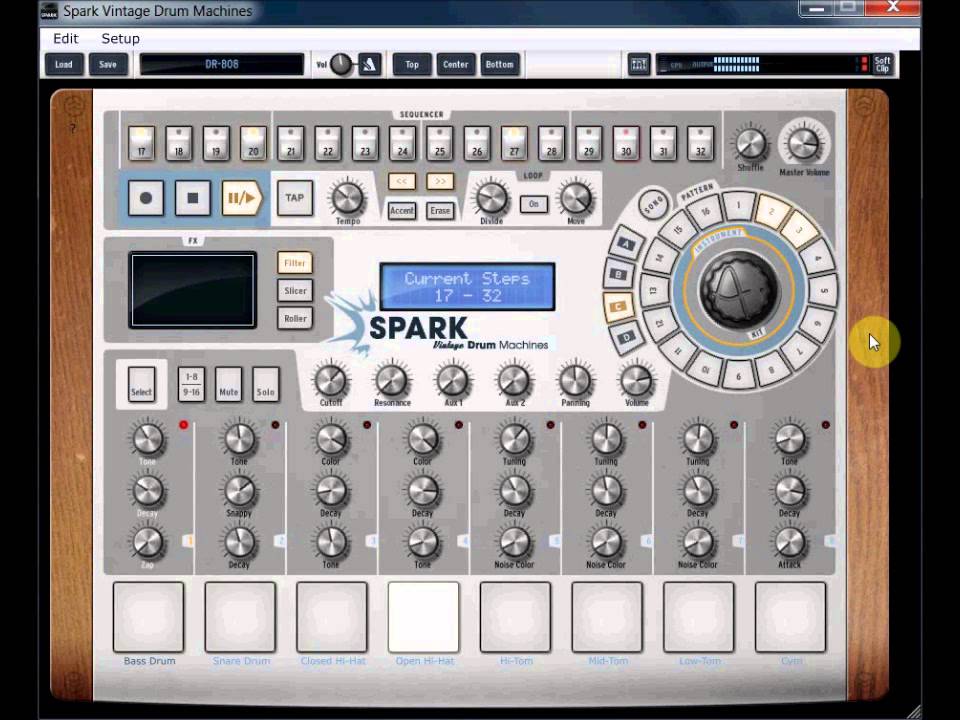
Task: Click the Select button
Action: [141, 384]
